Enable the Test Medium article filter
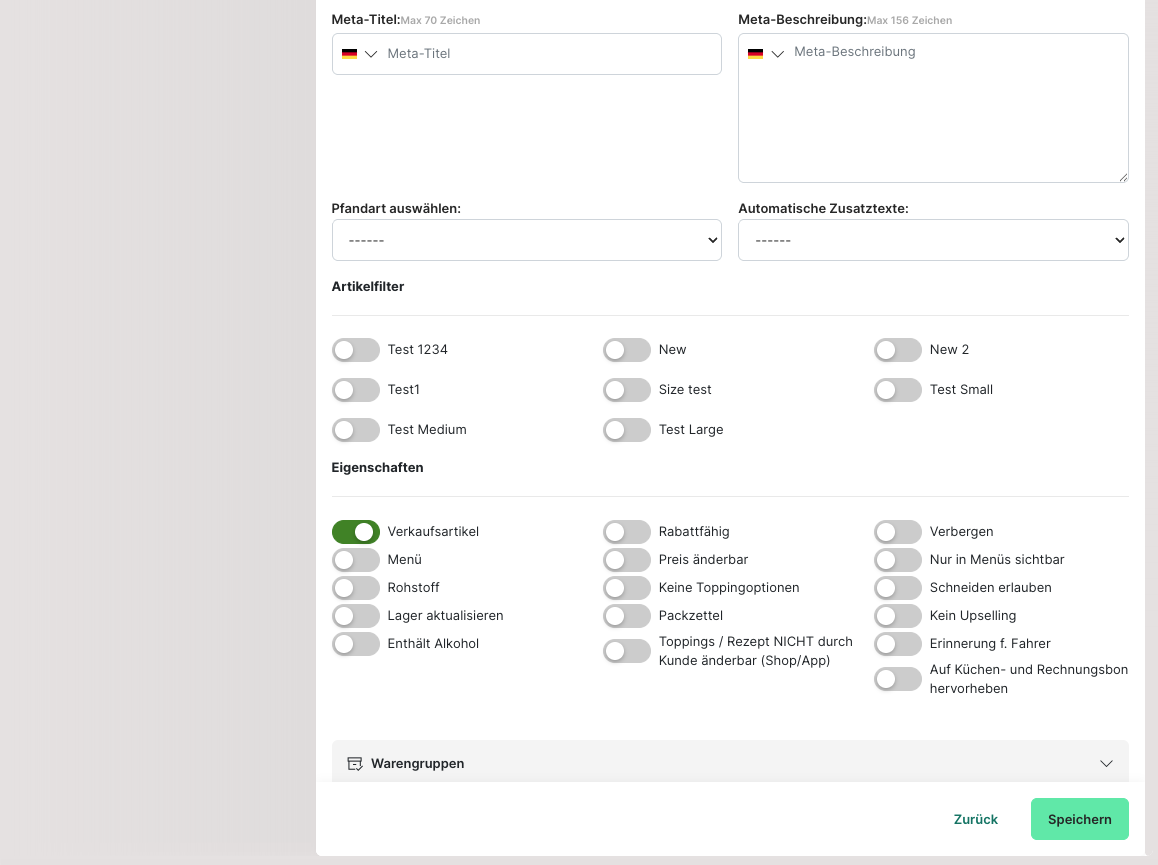The height and width of the screenshot is (865, 1158). click(x=356, y=430)
